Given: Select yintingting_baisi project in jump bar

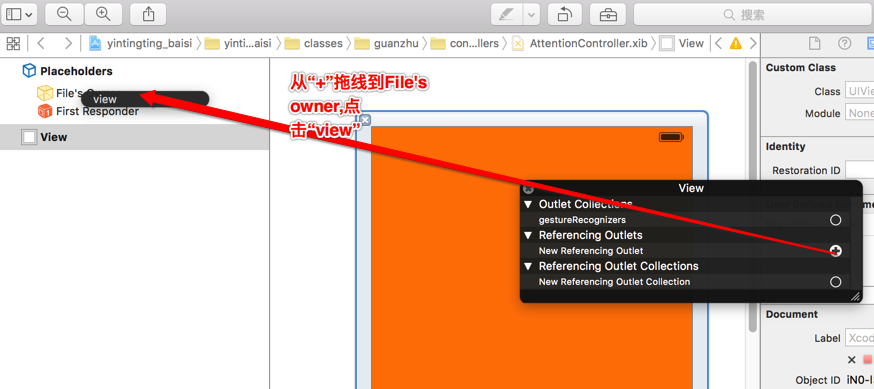Looking at the screenshot, I should 140,43.
